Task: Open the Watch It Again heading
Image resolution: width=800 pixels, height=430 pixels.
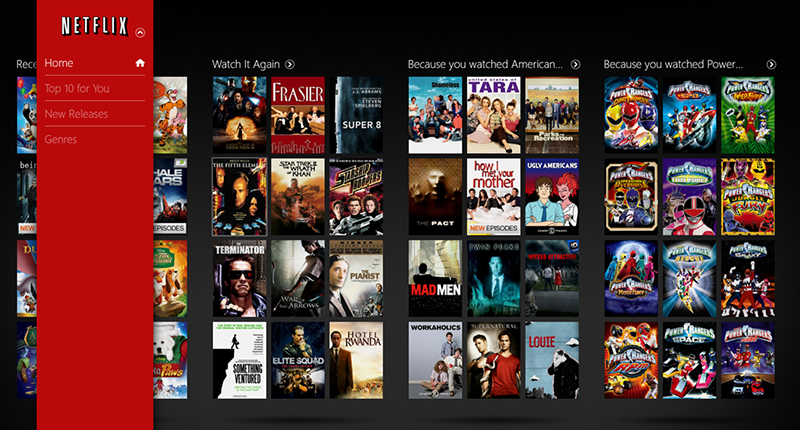Action: pyautogui.click(x=246, y=64)
